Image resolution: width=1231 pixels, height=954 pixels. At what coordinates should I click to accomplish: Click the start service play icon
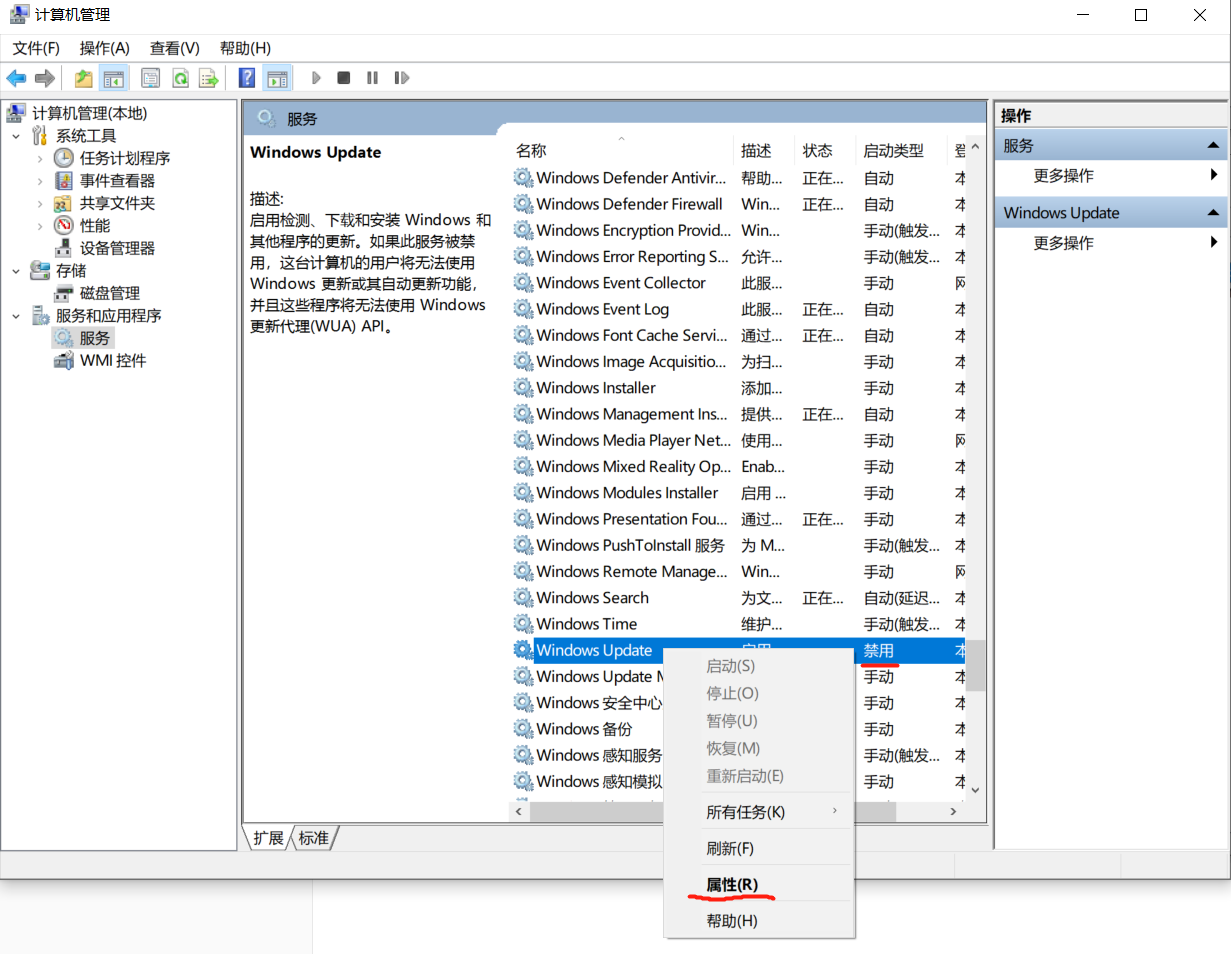(x=316, y=78)
